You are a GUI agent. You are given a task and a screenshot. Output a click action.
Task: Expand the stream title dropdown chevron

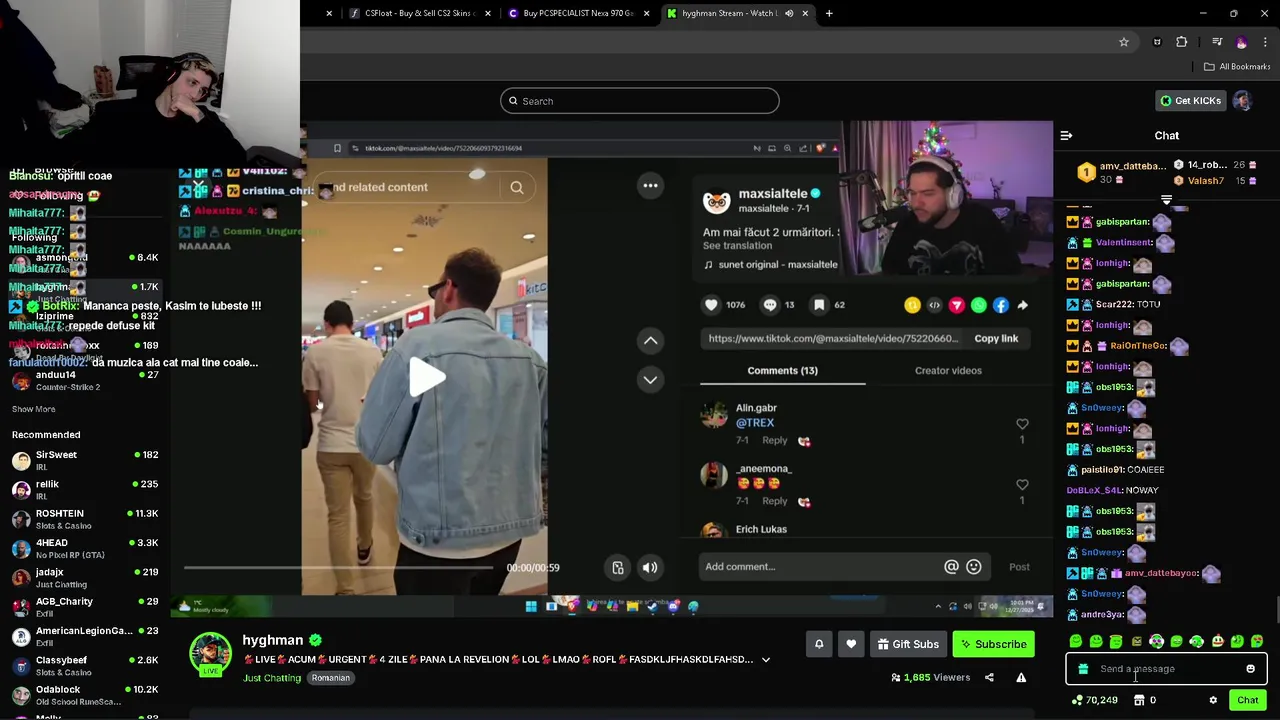pos(766,660)
